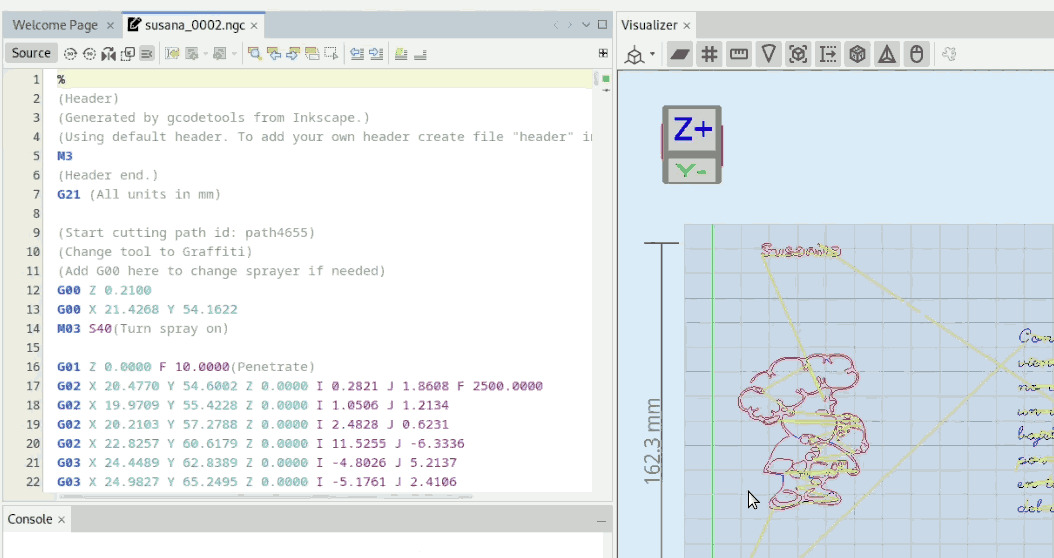Image resolution: width=1054 pixels, height=558 pixels.
Task: Click line containing 'Start cutting path id: path4655'
Action: point(186,233)
